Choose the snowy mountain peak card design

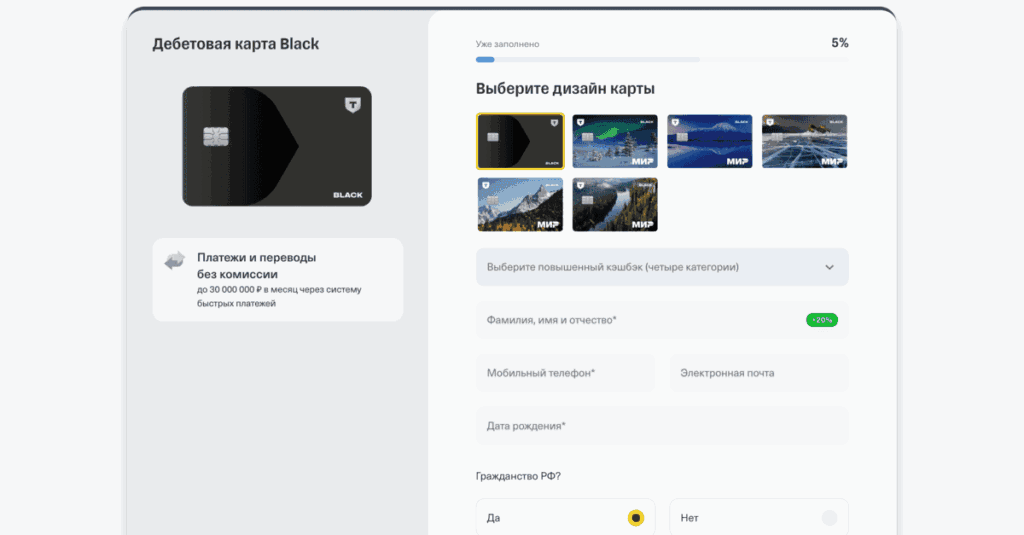coord(520,205)
